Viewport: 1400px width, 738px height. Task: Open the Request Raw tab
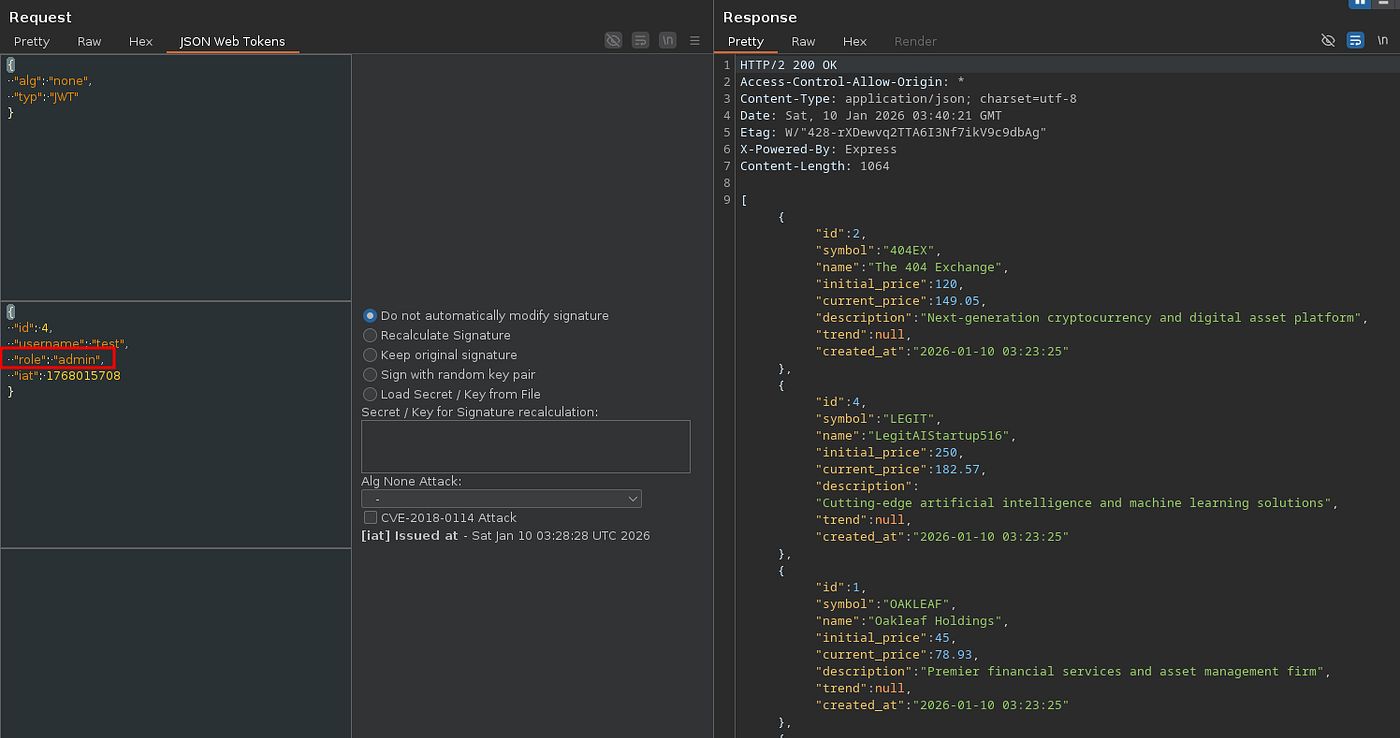click(89, 41)
